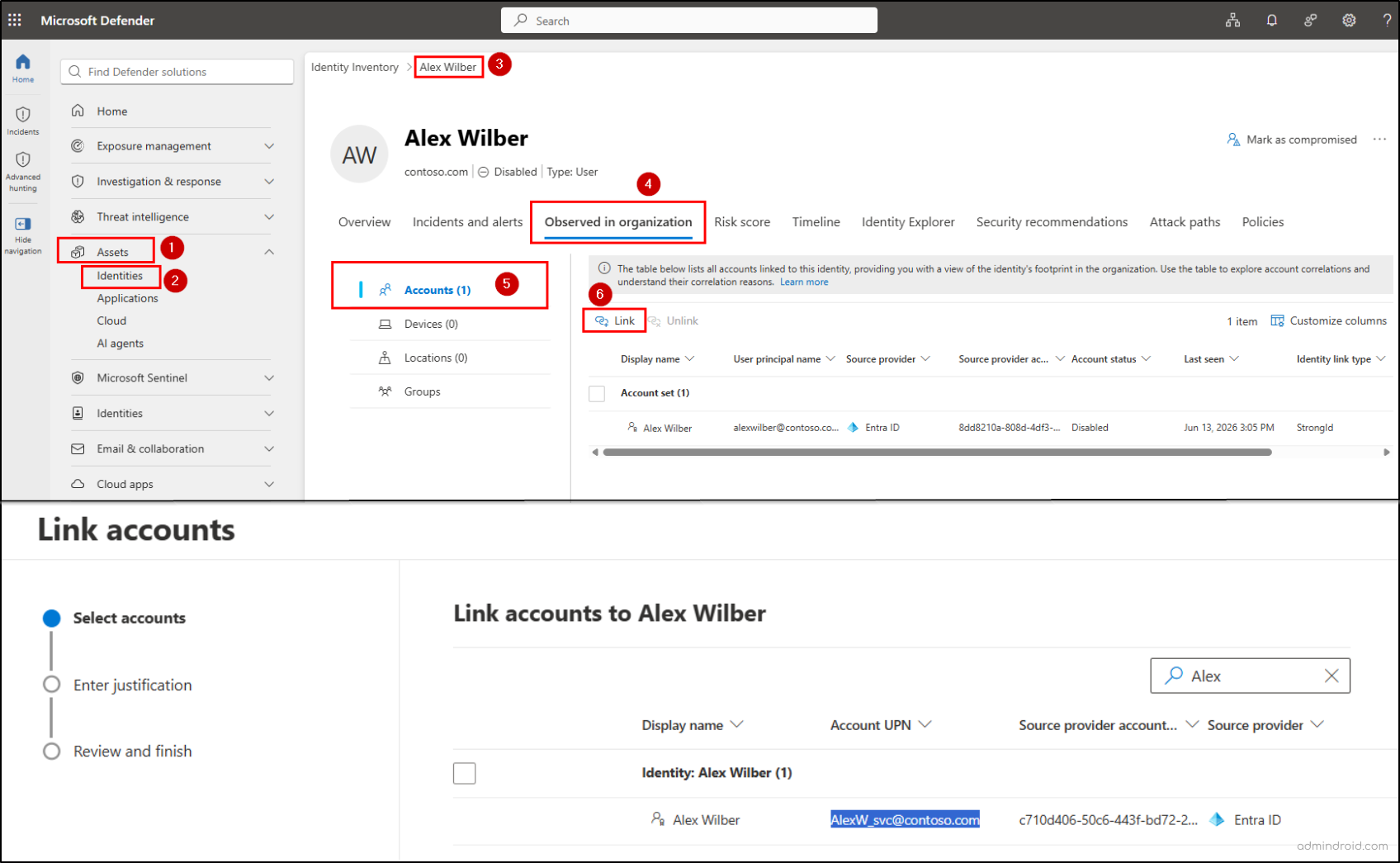Open the Source provider column dropdown in Link accounts
The width and height of the screenshot is (1400, 863).
(1317, 725)
